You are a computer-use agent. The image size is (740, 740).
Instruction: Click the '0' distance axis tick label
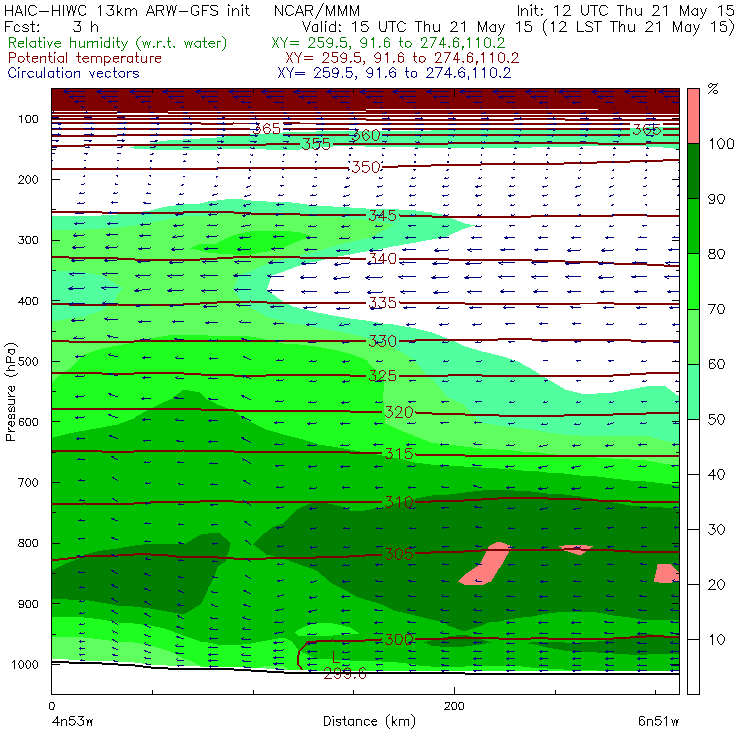coord(52,706)
